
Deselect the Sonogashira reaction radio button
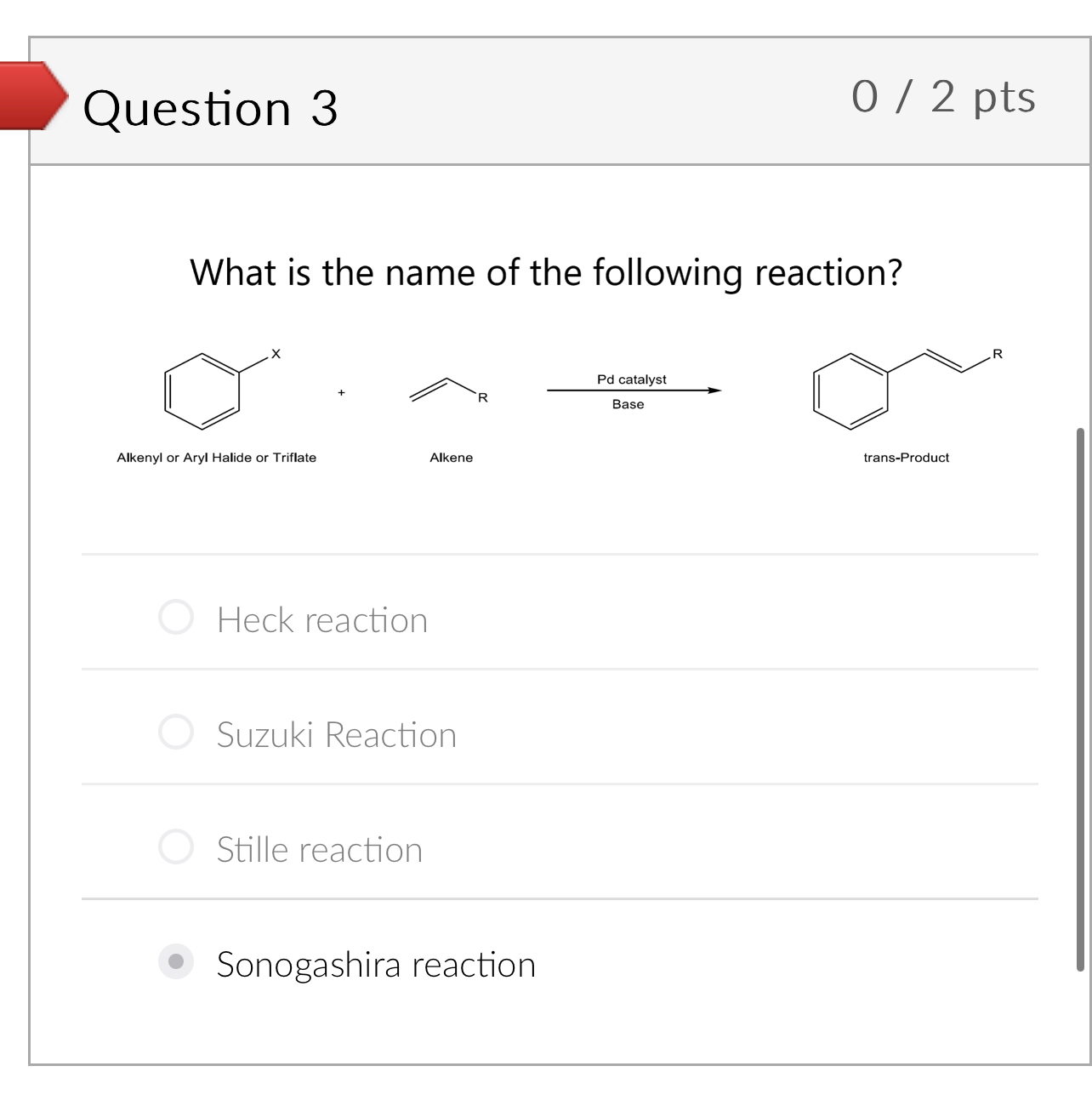(176, 963)
